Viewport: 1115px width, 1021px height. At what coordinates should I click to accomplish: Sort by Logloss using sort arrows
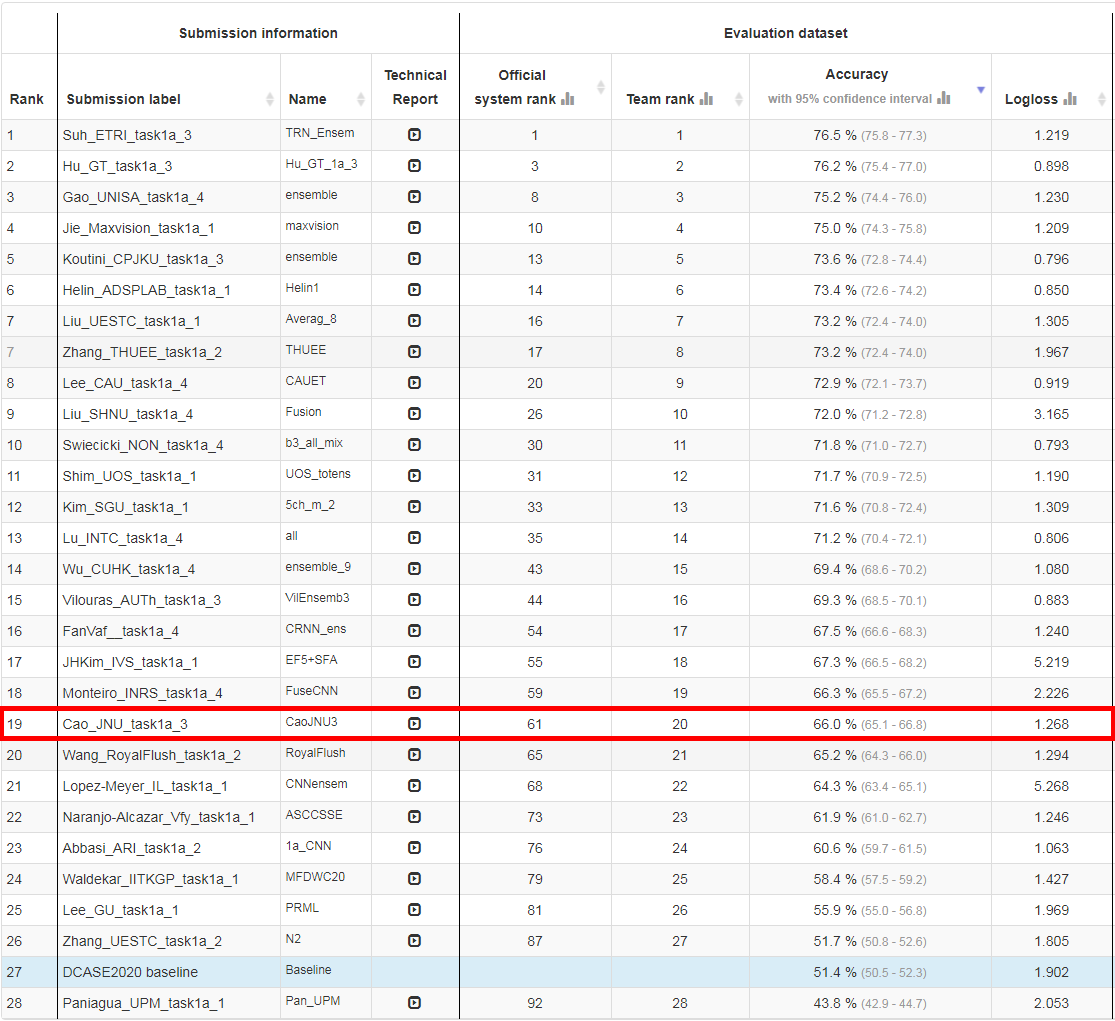[1101, 99]
